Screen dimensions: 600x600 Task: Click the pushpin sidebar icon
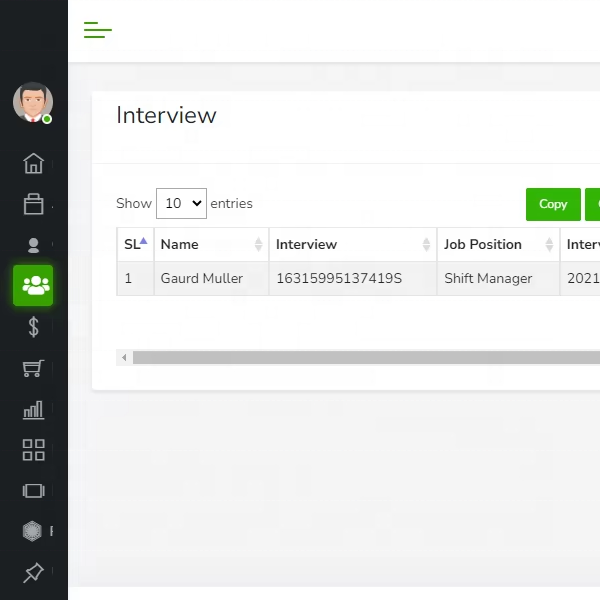click(34, 573)
